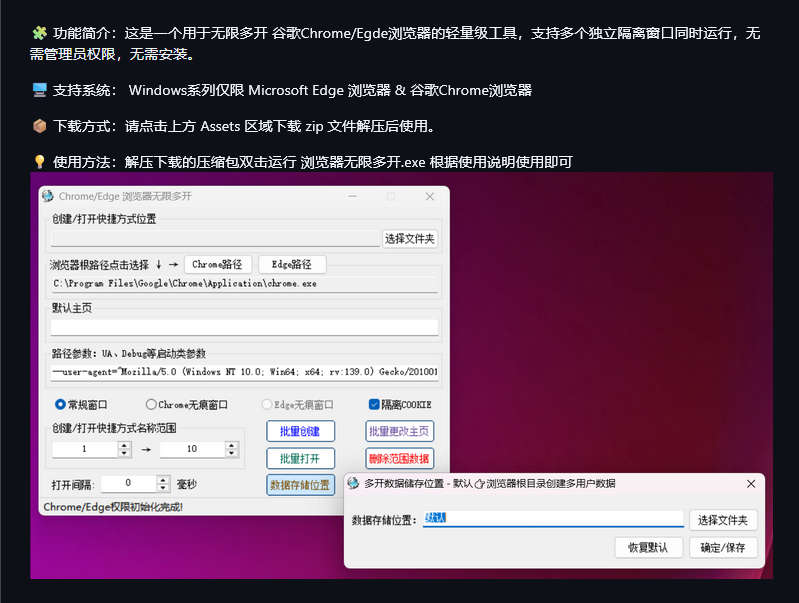This screenshot has width=799, height=603.
Task: Click 选择文件夹 in the data storage dialog
Action: click(723, 520)
